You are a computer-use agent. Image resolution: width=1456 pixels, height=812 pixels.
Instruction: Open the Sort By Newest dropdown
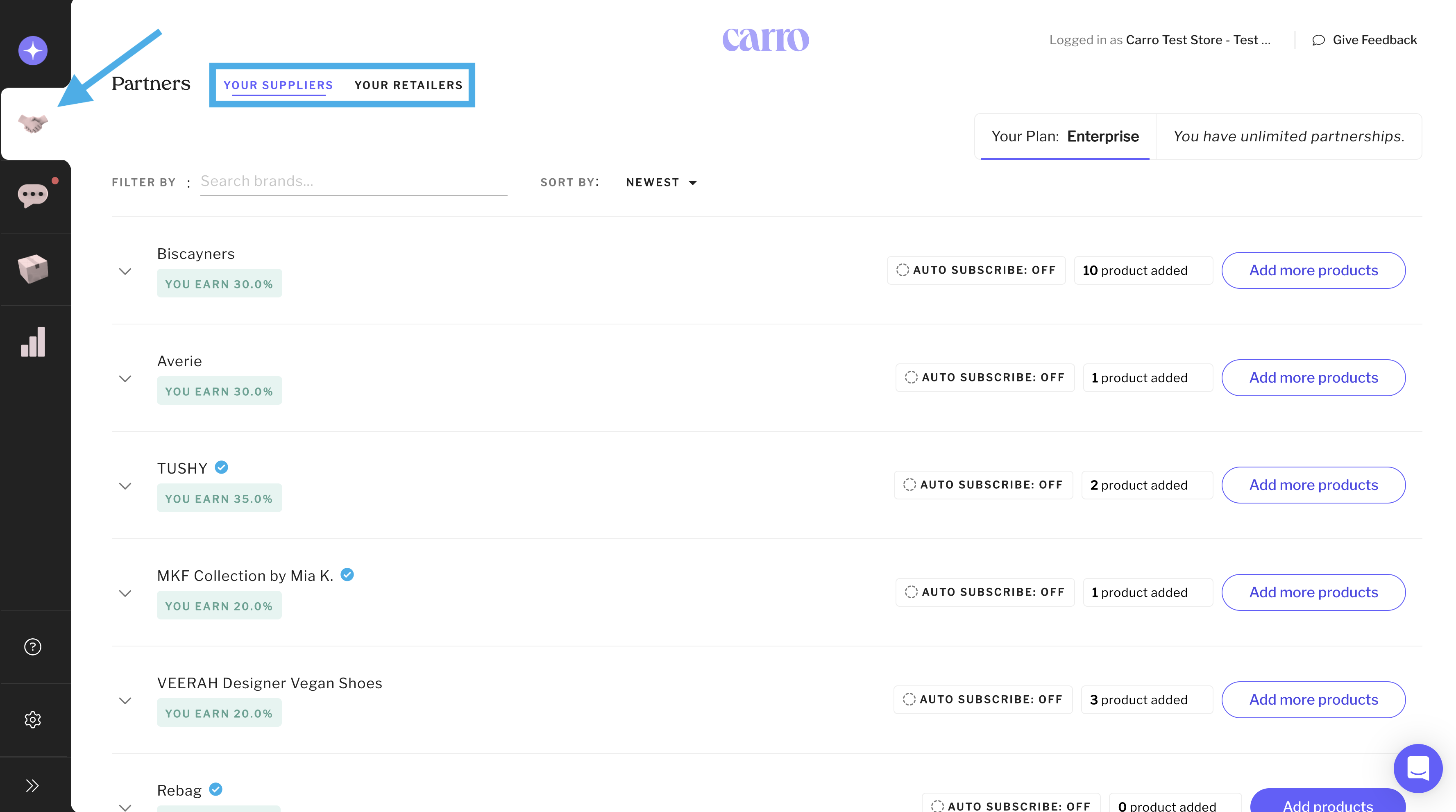pos(661,183)
